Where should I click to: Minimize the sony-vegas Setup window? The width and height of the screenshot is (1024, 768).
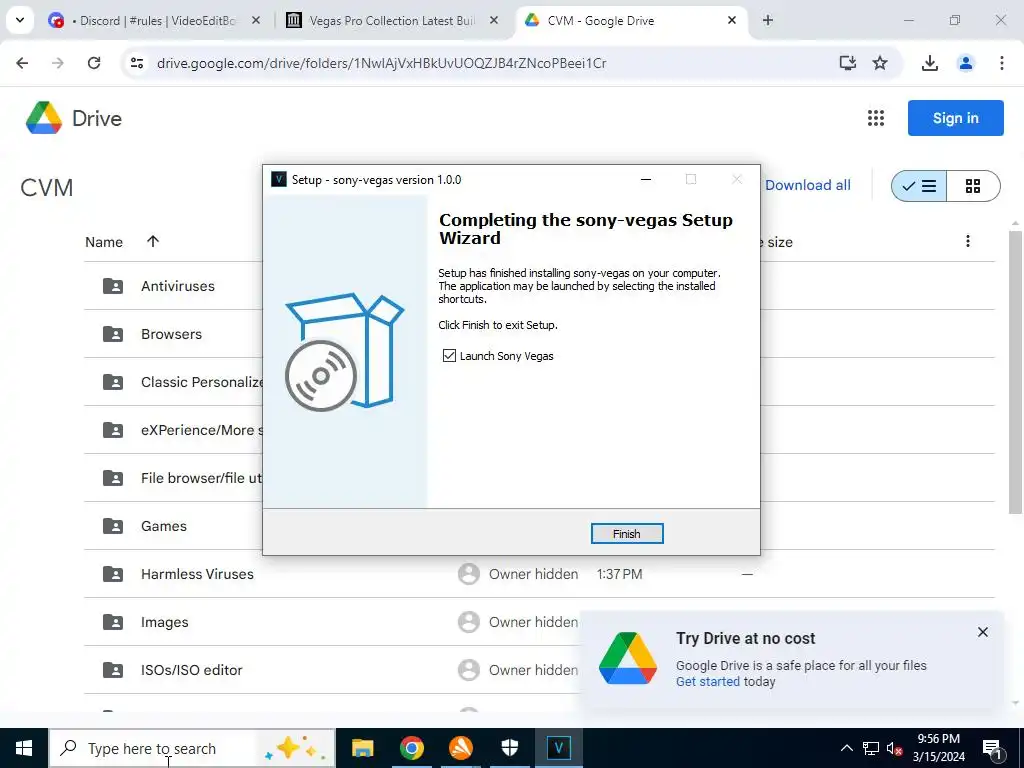tap(646, 180)
